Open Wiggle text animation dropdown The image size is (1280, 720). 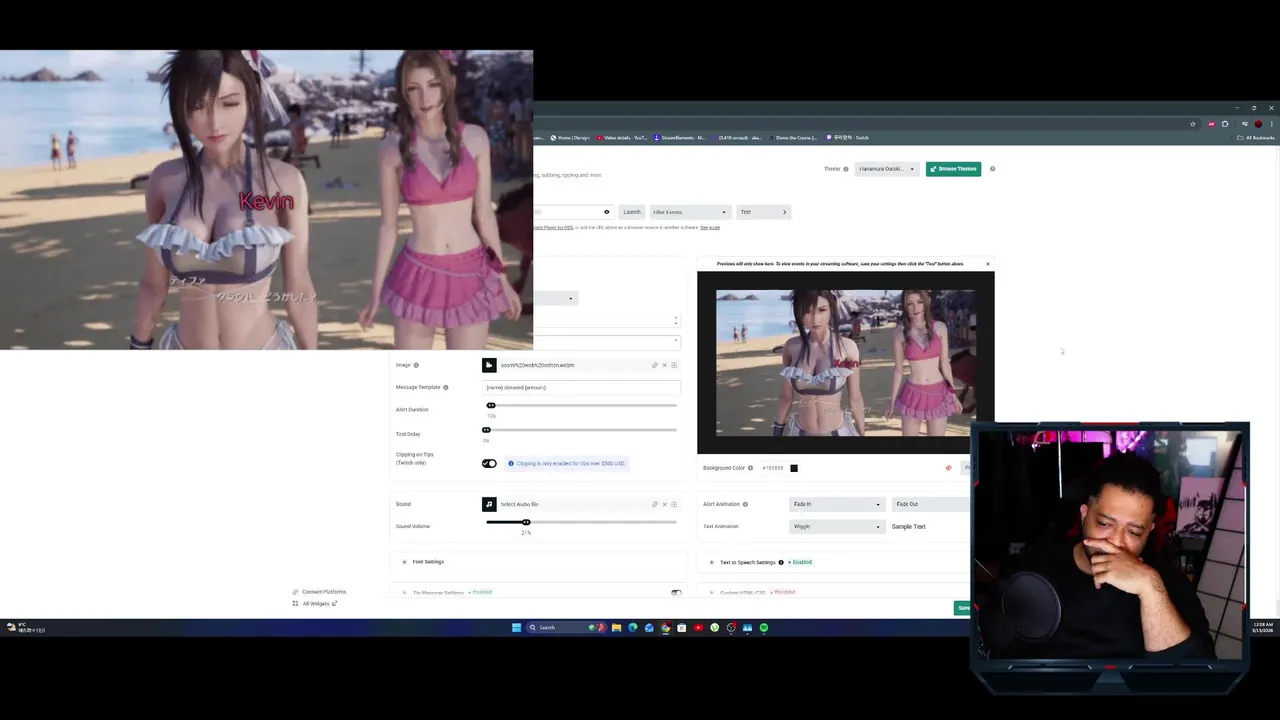pyautogui.click(x=836, y=526)
